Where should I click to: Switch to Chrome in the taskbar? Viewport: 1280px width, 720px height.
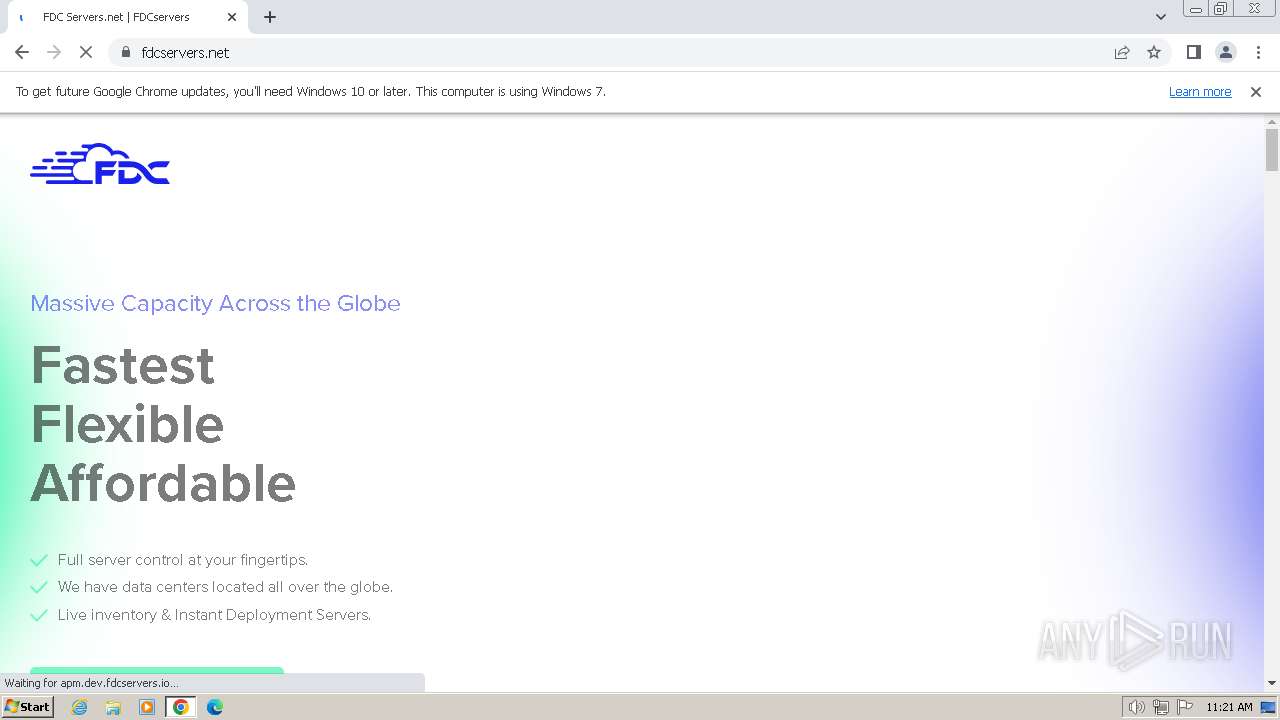tap(181, 707)
